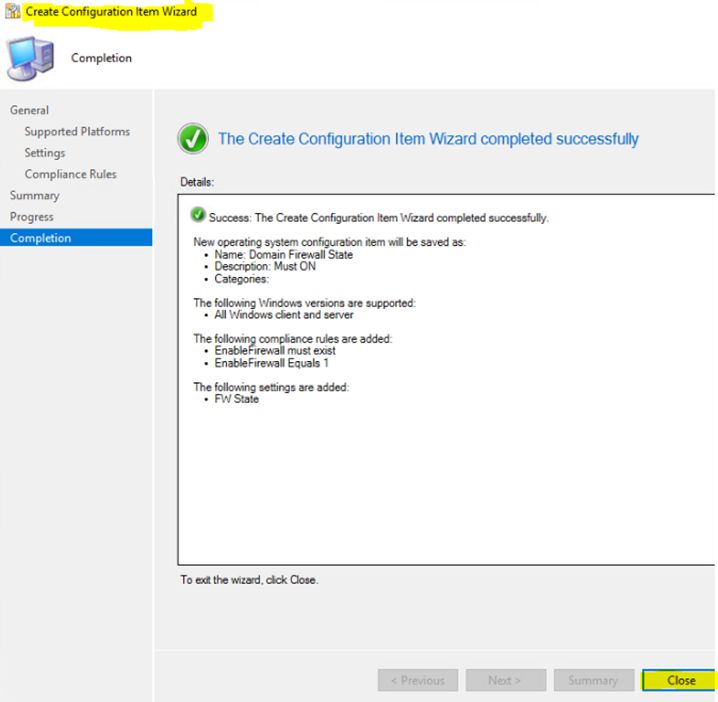Select General step in wizard sidebar

(29, 110)
